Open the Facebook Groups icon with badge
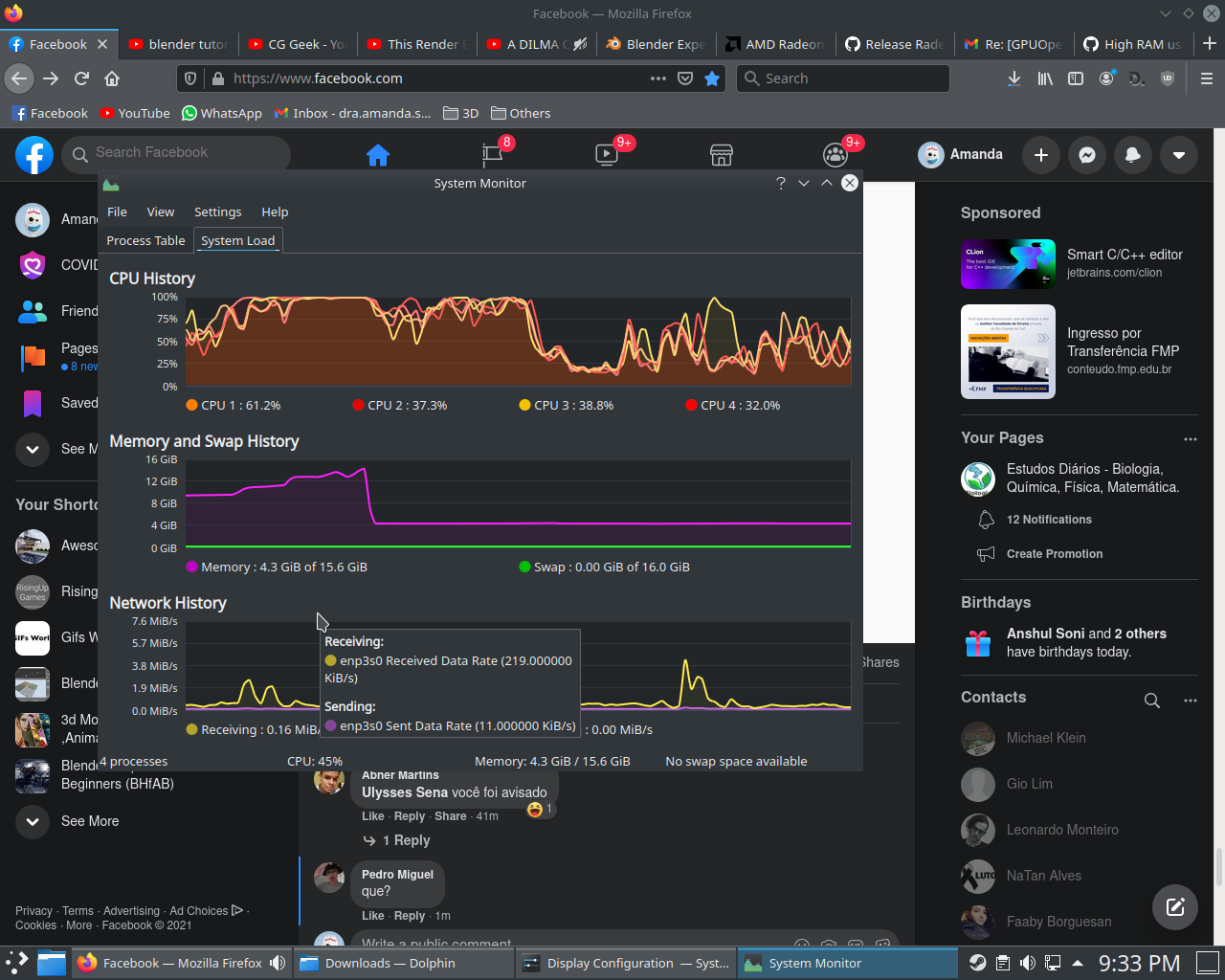 (x=835, y=153)
